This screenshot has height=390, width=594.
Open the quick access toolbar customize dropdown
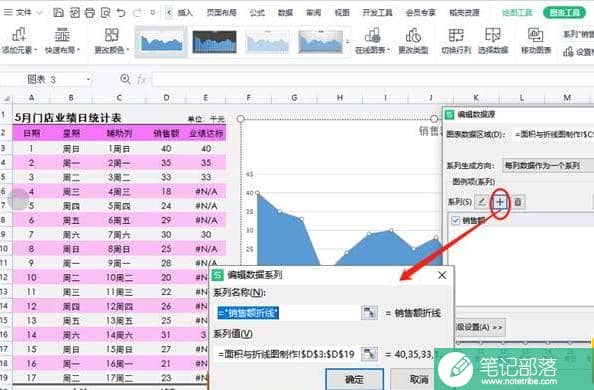(153, 13)
